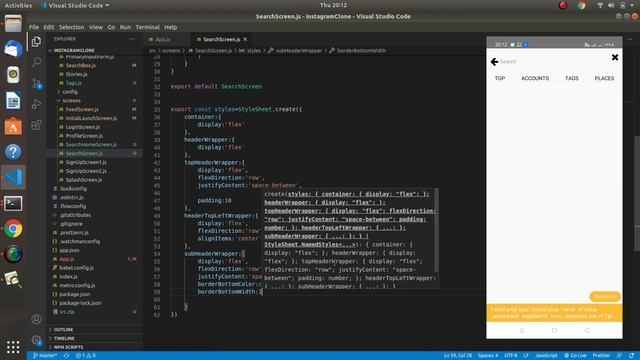640x360 pixels.
Task: Click the notifications bell in status bar
Action: tap(631, 356)
